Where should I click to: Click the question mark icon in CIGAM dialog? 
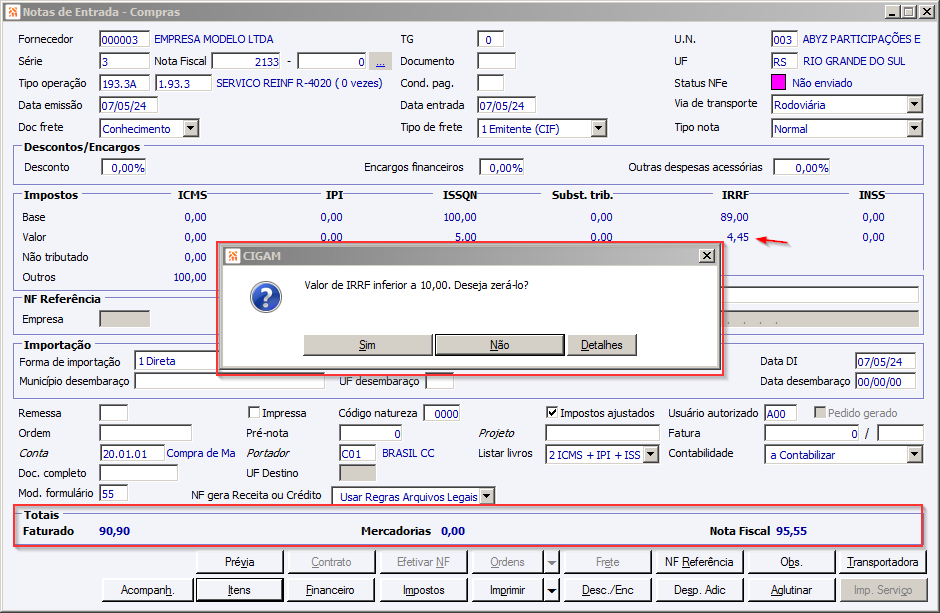[264, 296]
